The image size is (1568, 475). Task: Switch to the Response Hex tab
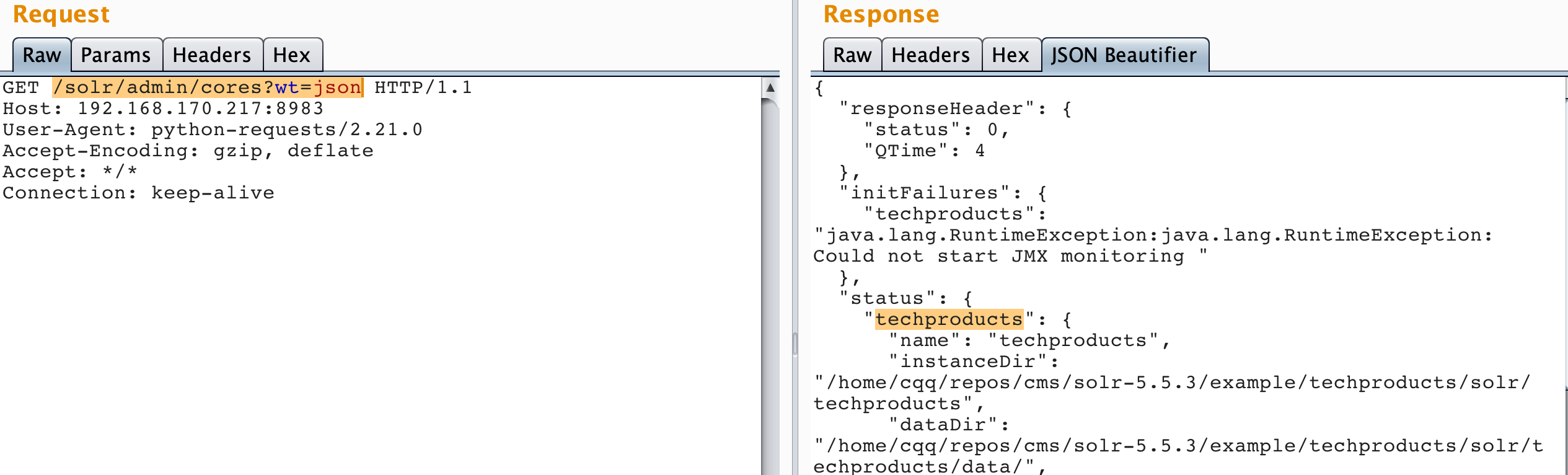point(1011,55)
